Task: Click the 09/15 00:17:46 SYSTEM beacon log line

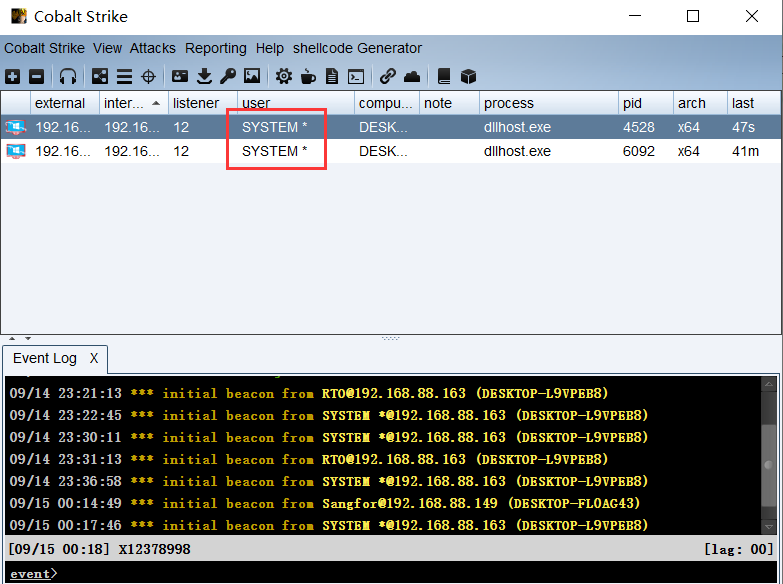Action: (329, 525)
